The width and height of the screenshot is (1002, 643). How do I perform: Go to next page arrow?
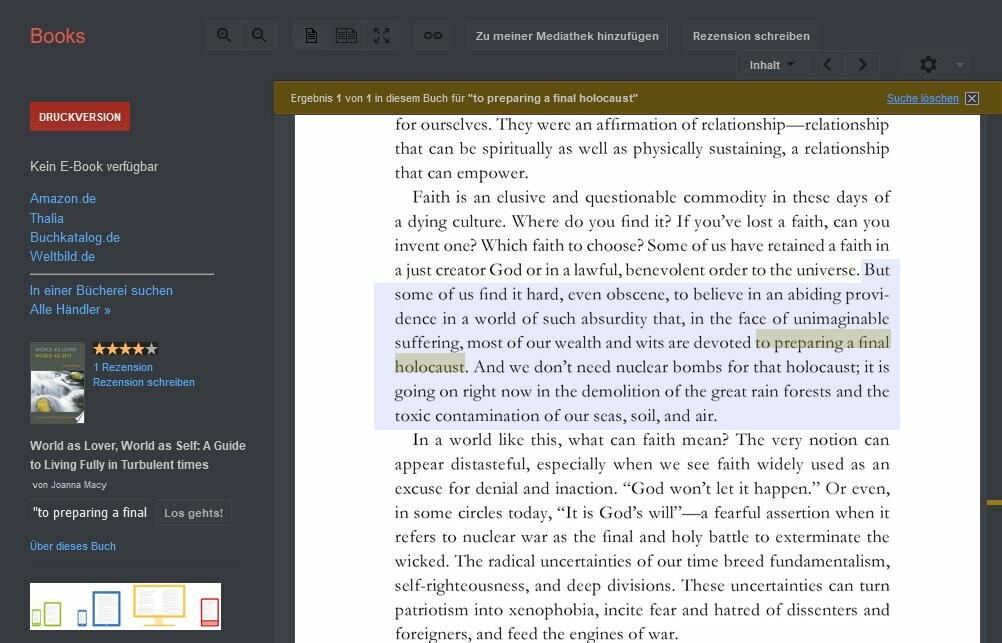click(862, 65)
